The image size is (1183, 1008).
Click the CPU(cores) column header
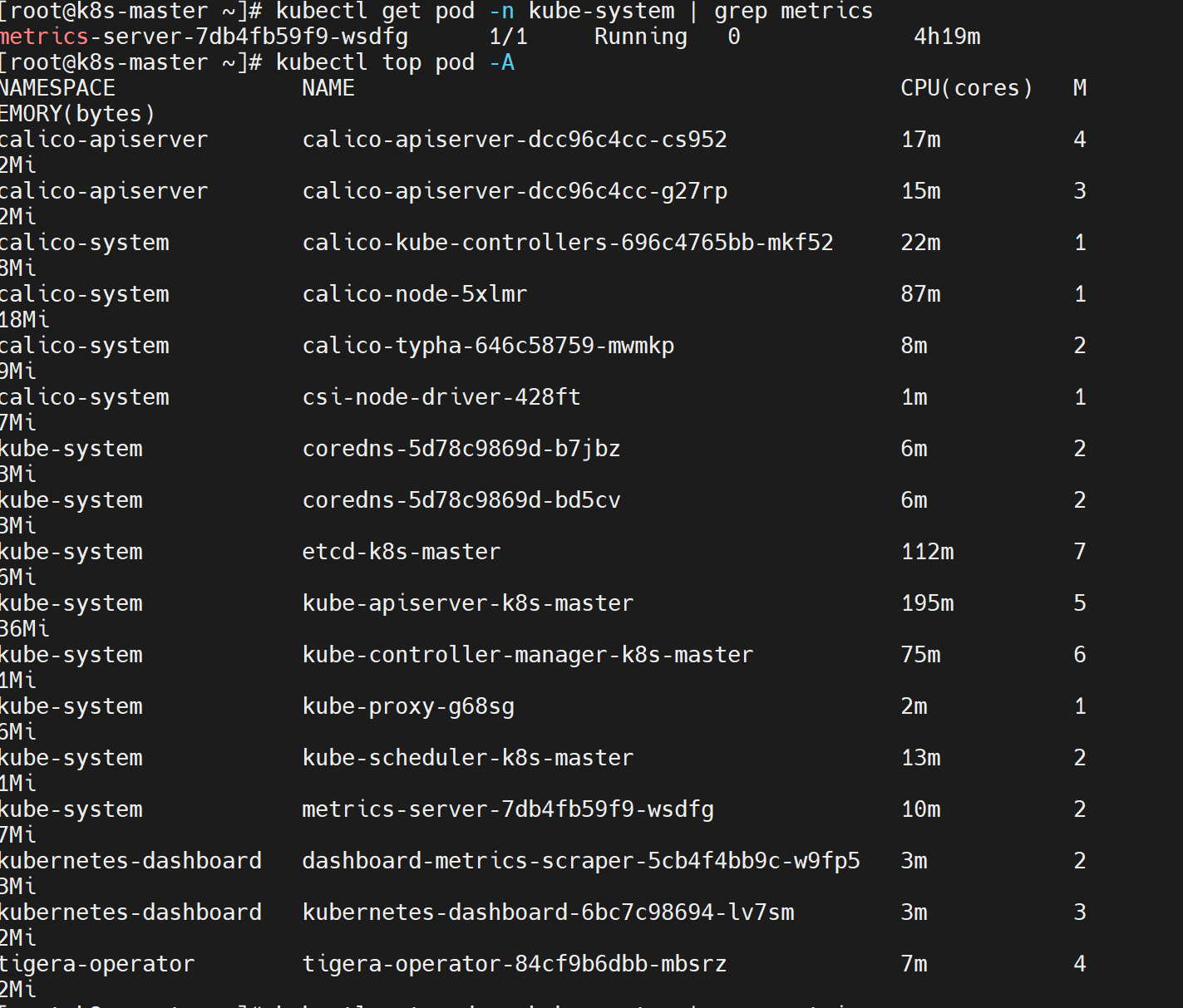[x=966, y=88]
